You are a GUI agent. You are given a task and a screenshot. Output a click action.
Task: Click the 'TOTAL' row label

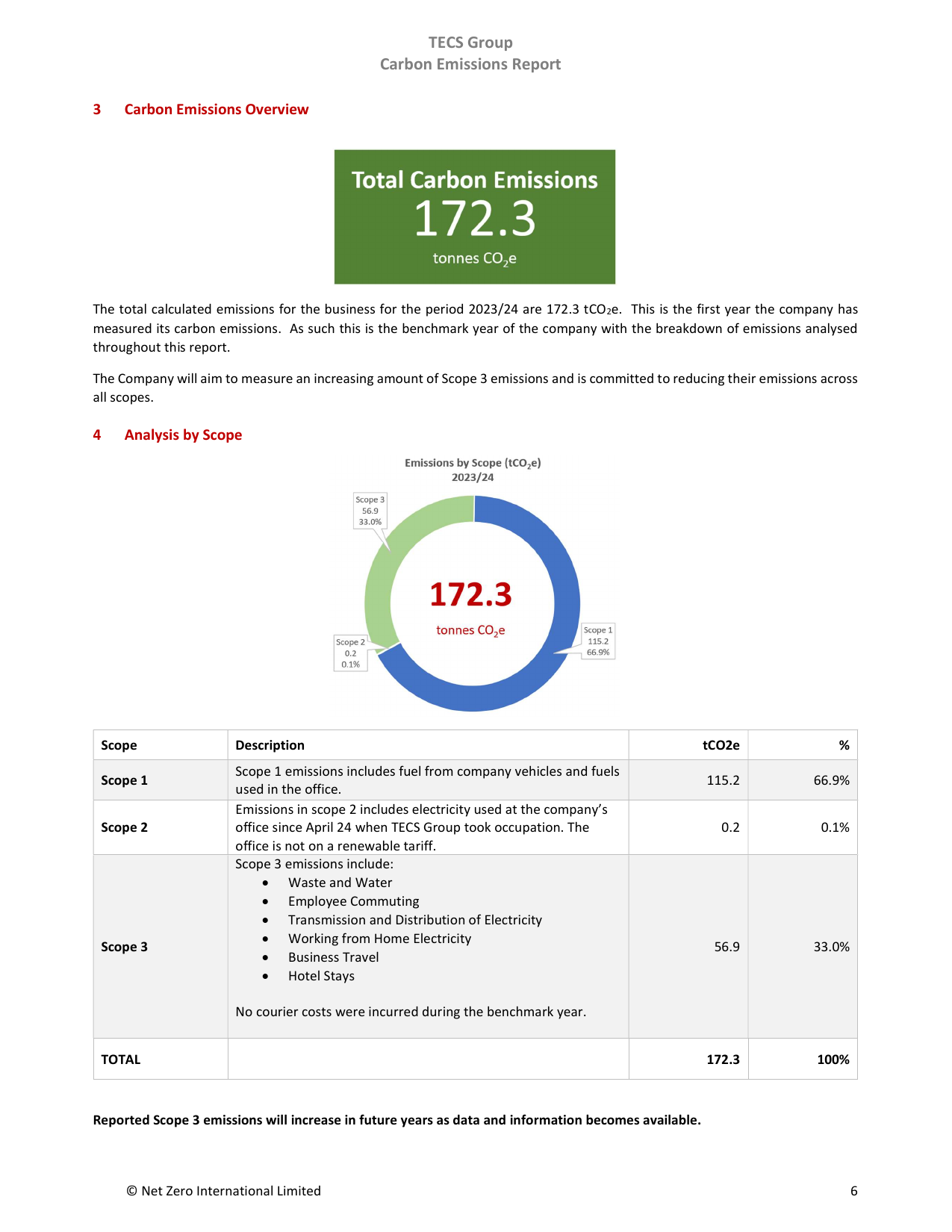[120, 1060]
